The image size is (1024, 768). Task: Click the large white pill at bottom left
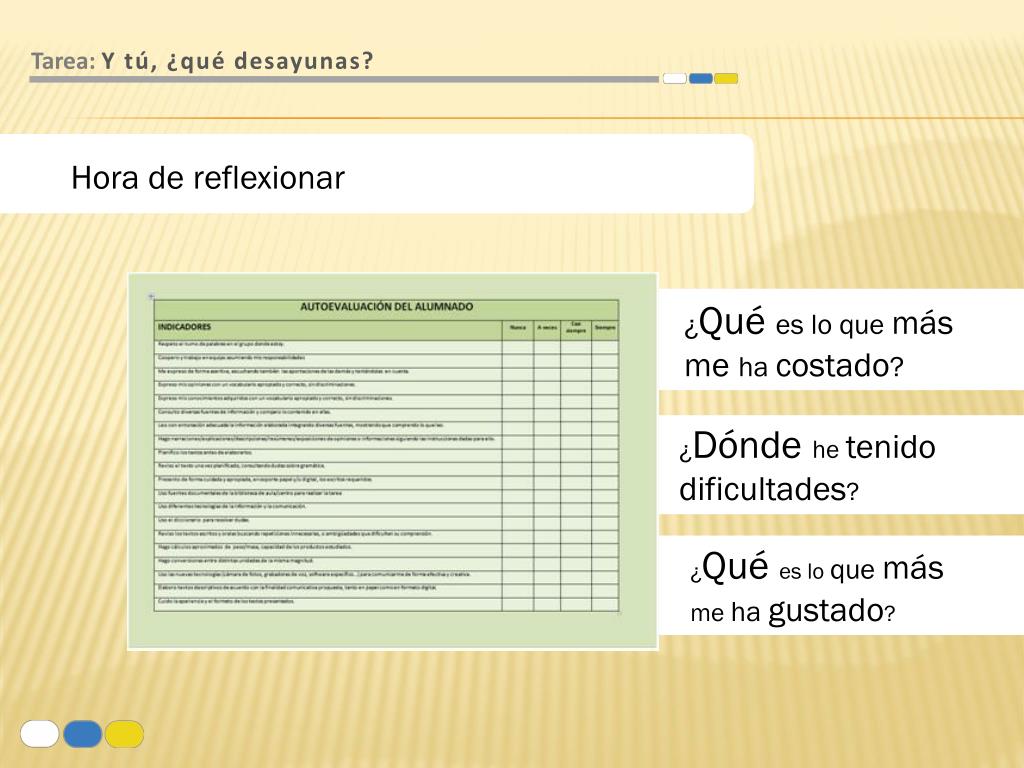pos(40,734)
